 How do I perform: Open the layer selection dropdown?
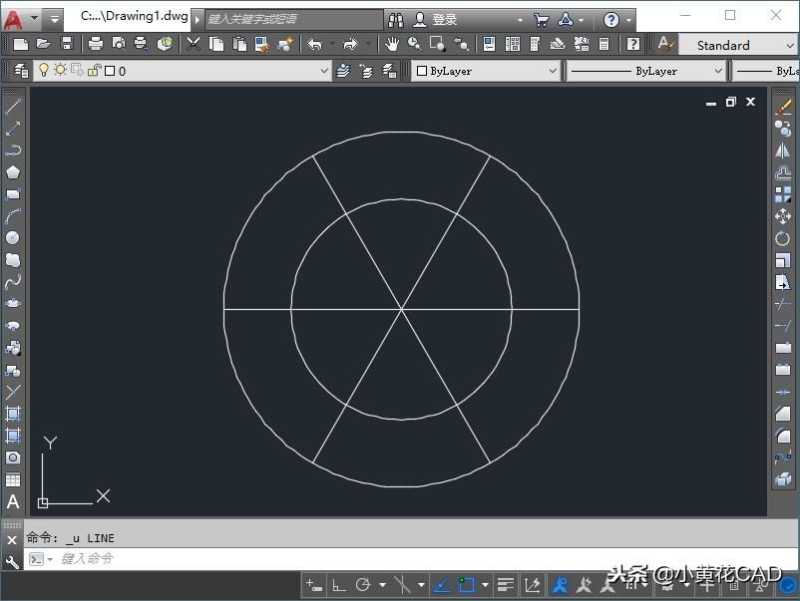point(325,70)
